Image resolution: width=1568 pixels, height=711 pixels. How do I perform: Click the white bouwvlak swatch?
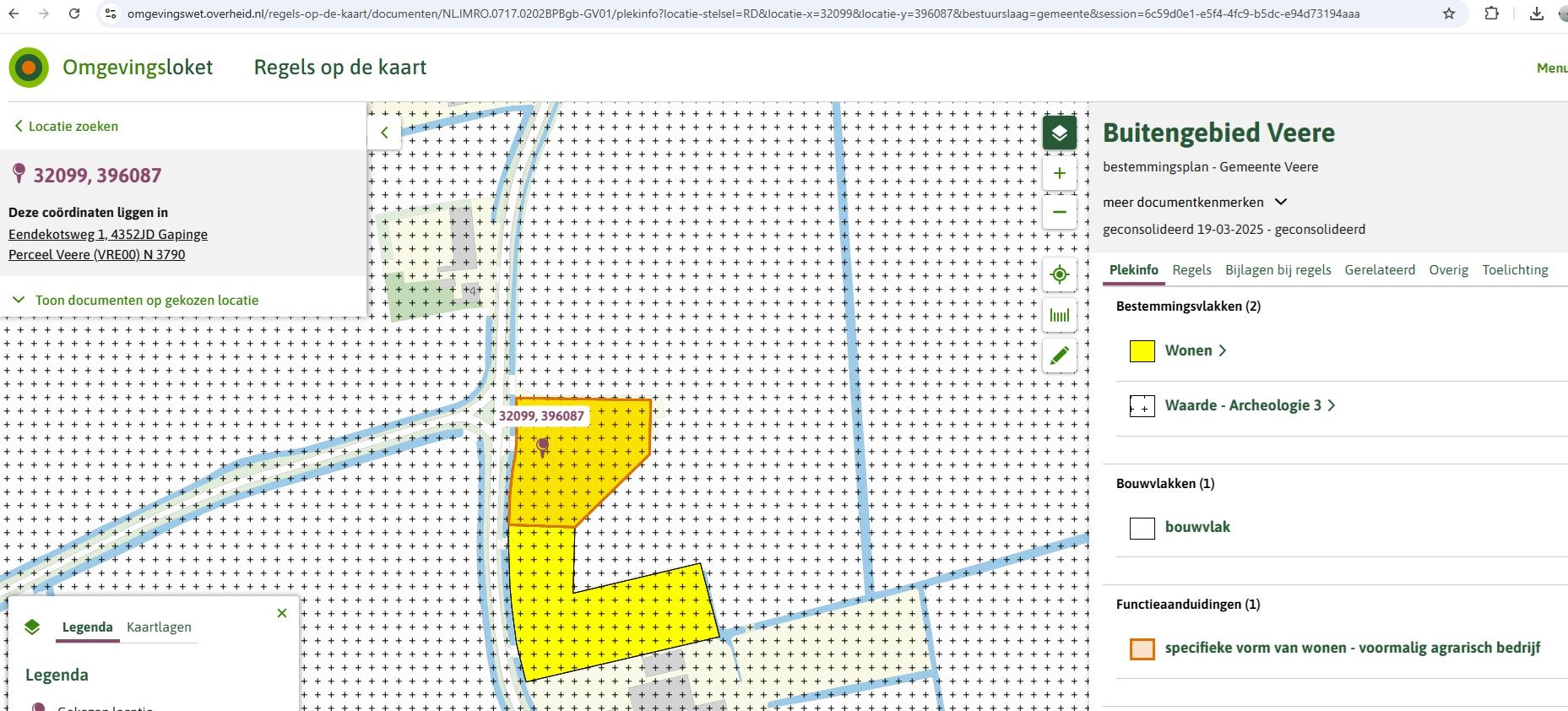click(1142, 529)
